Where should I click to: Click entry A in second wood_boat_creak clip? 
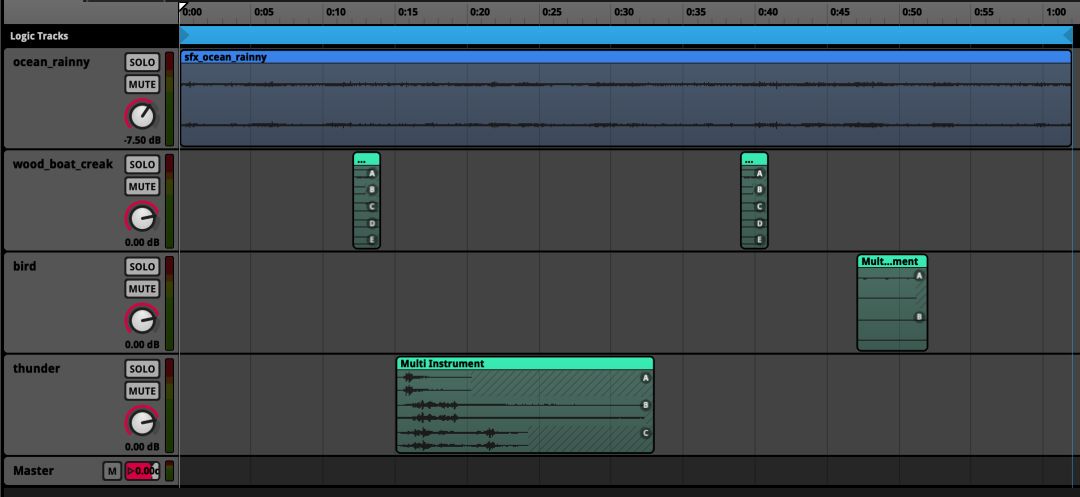click(x=760, y=174)
